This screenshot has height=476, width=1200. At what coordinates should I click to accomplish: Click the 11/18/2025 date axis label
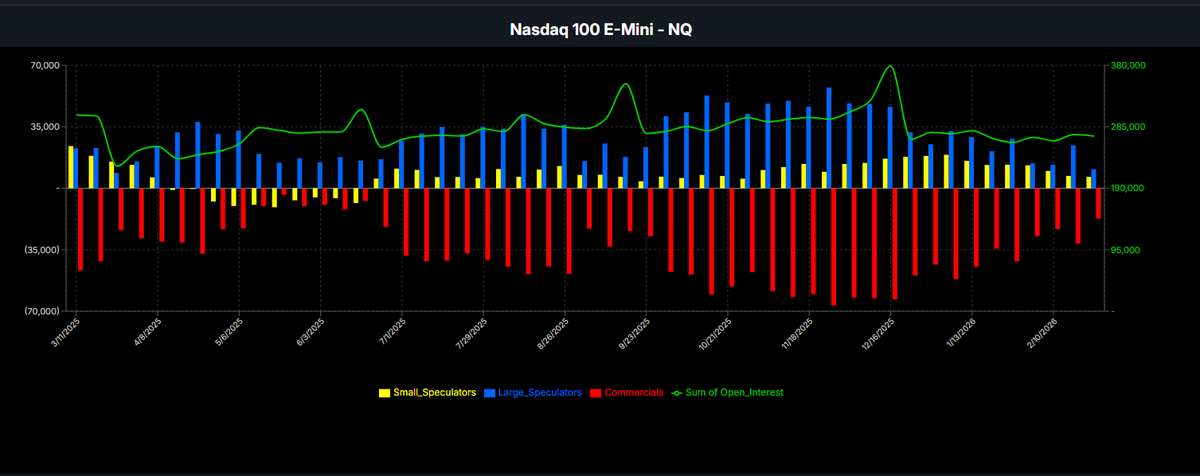(x=797, y=334)
